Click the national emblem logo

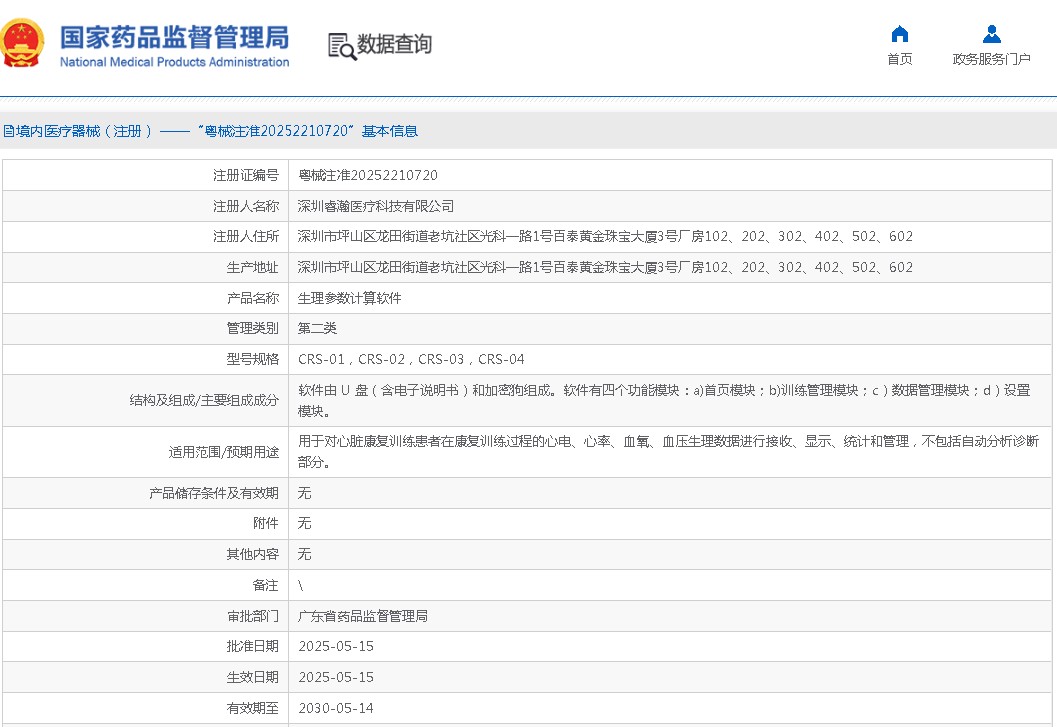pos(23,44)
